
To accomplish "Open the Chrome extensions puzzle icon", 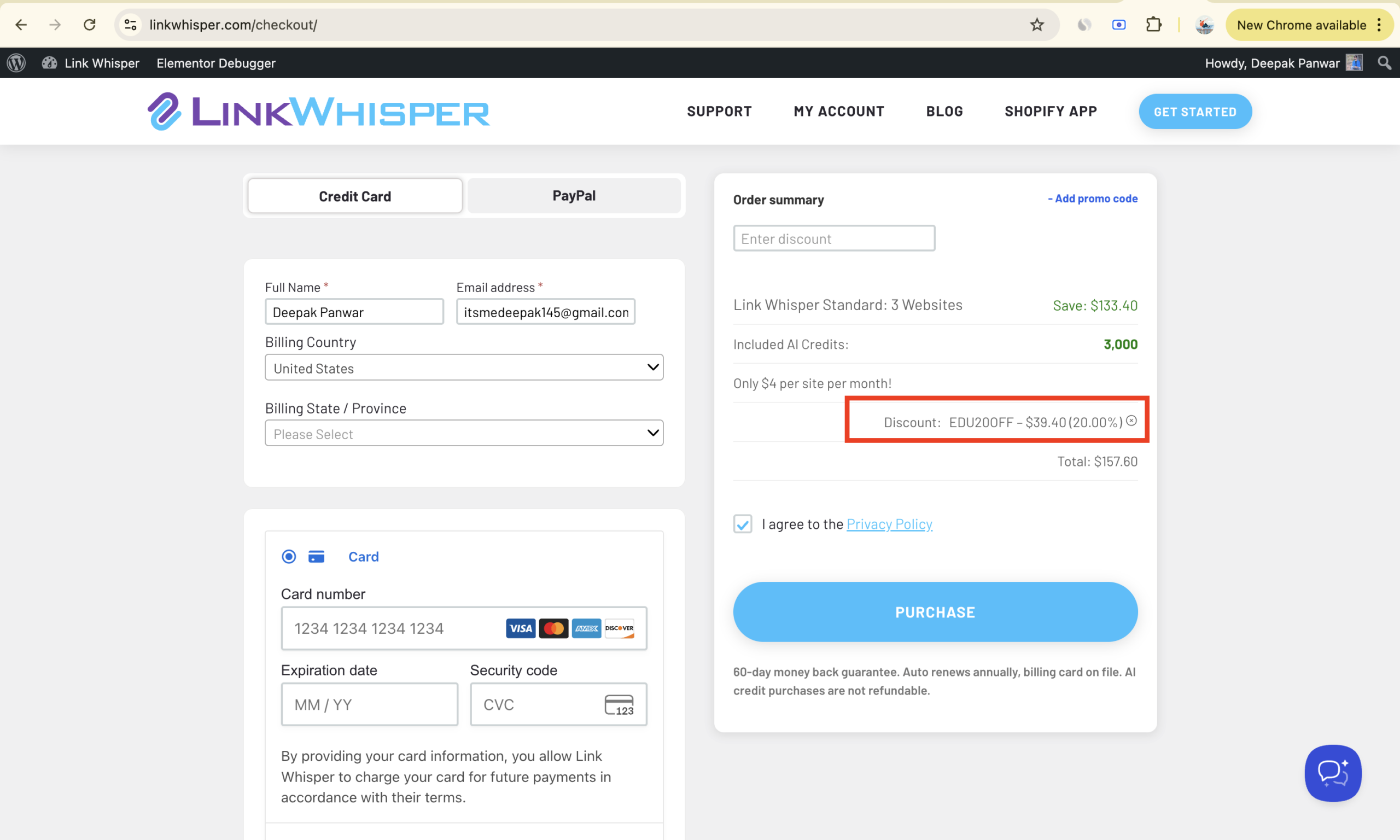I will 1153,25.
